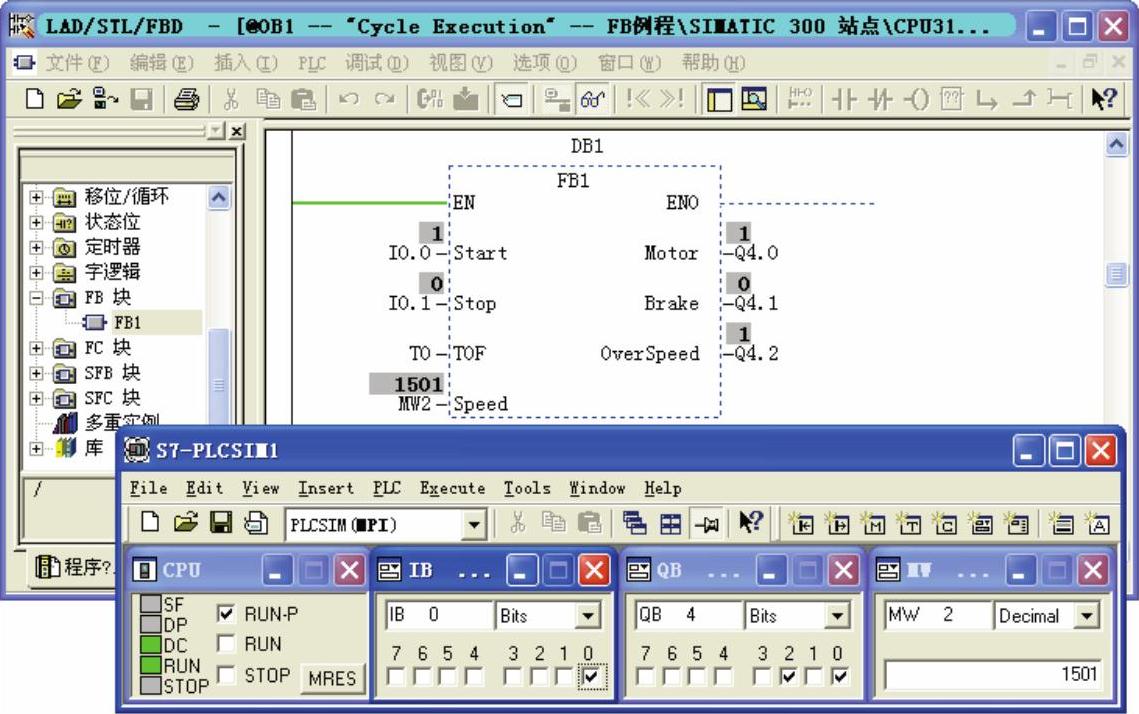Insert an empty box element
This screenshot has height=714, width=1139.
pyautogui.click(x=951, y=99)
